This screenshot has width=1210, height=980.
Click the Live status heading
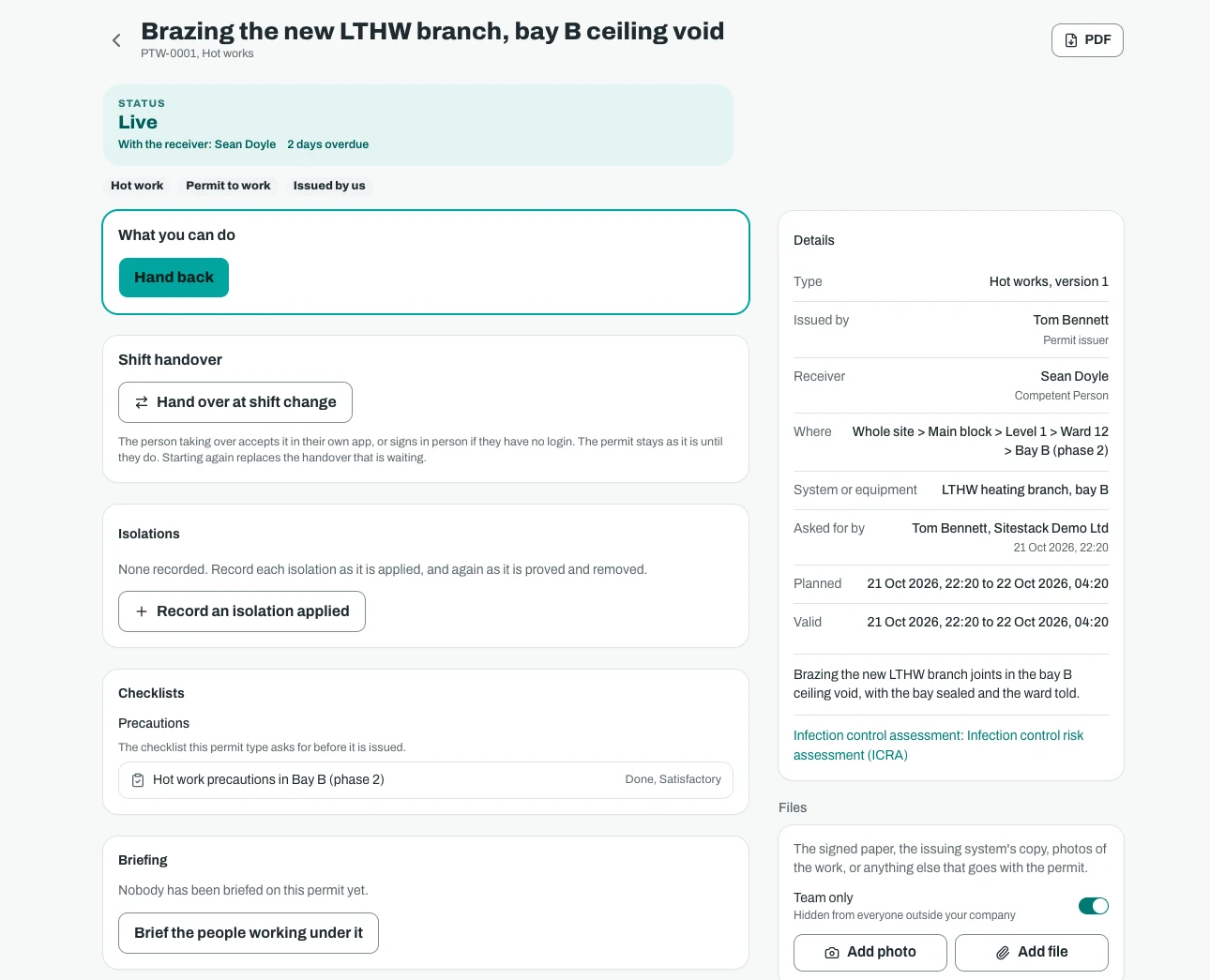coord(138,123)
